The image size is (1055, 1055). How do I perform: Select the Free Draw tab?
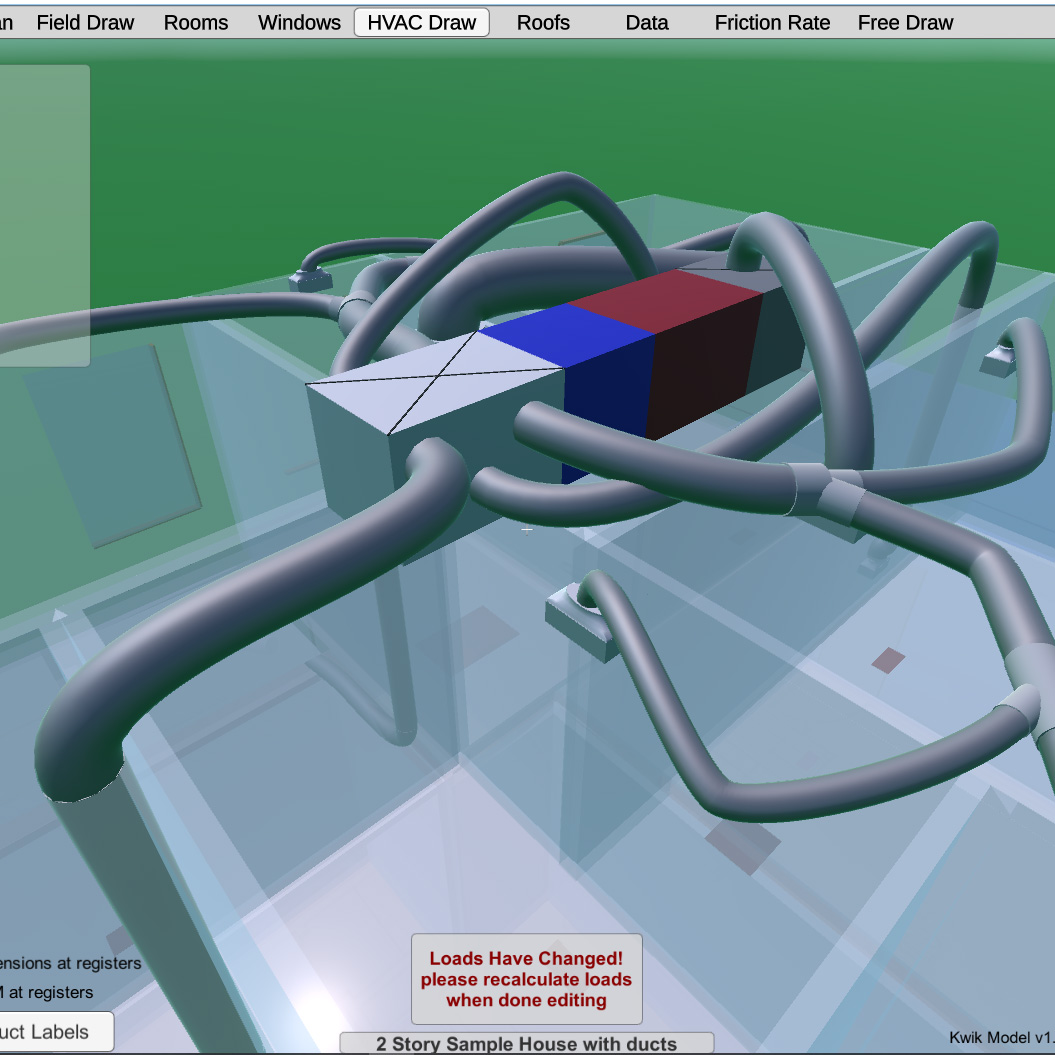905,23
